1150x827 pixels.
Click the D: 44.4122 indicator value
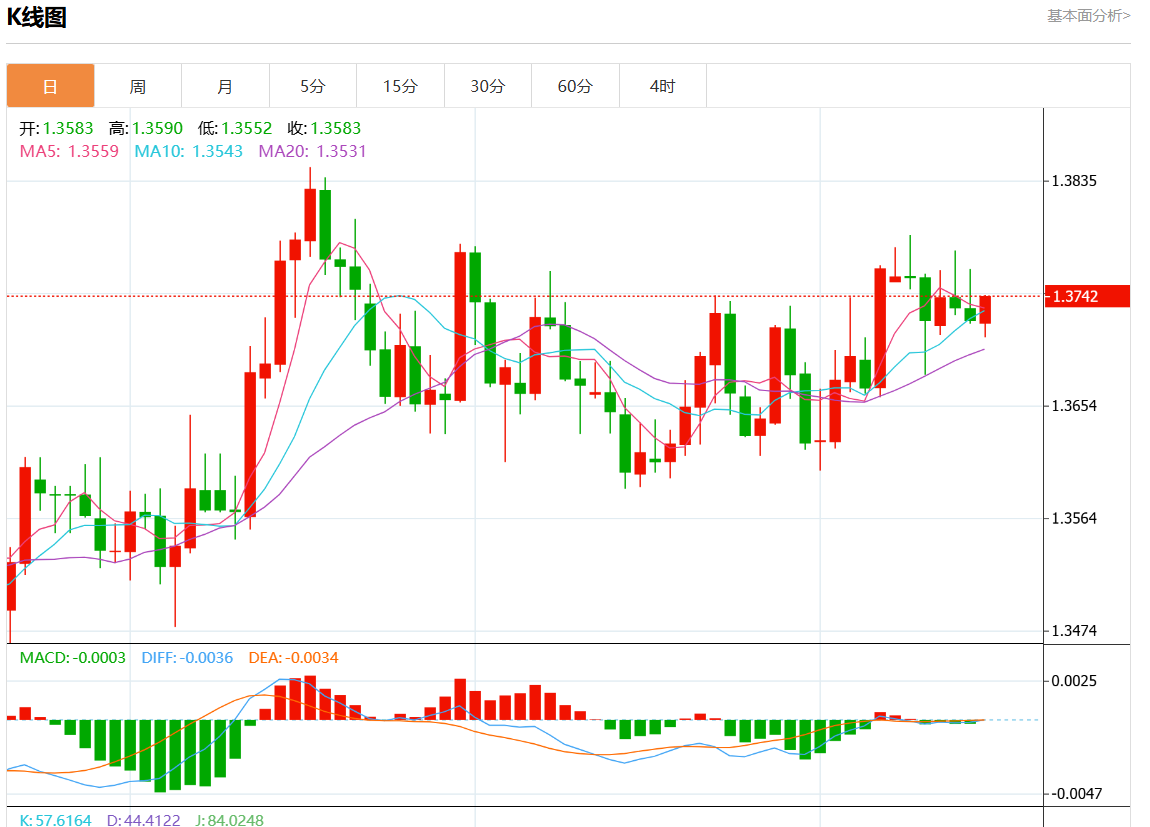click(x=144, y=820)
